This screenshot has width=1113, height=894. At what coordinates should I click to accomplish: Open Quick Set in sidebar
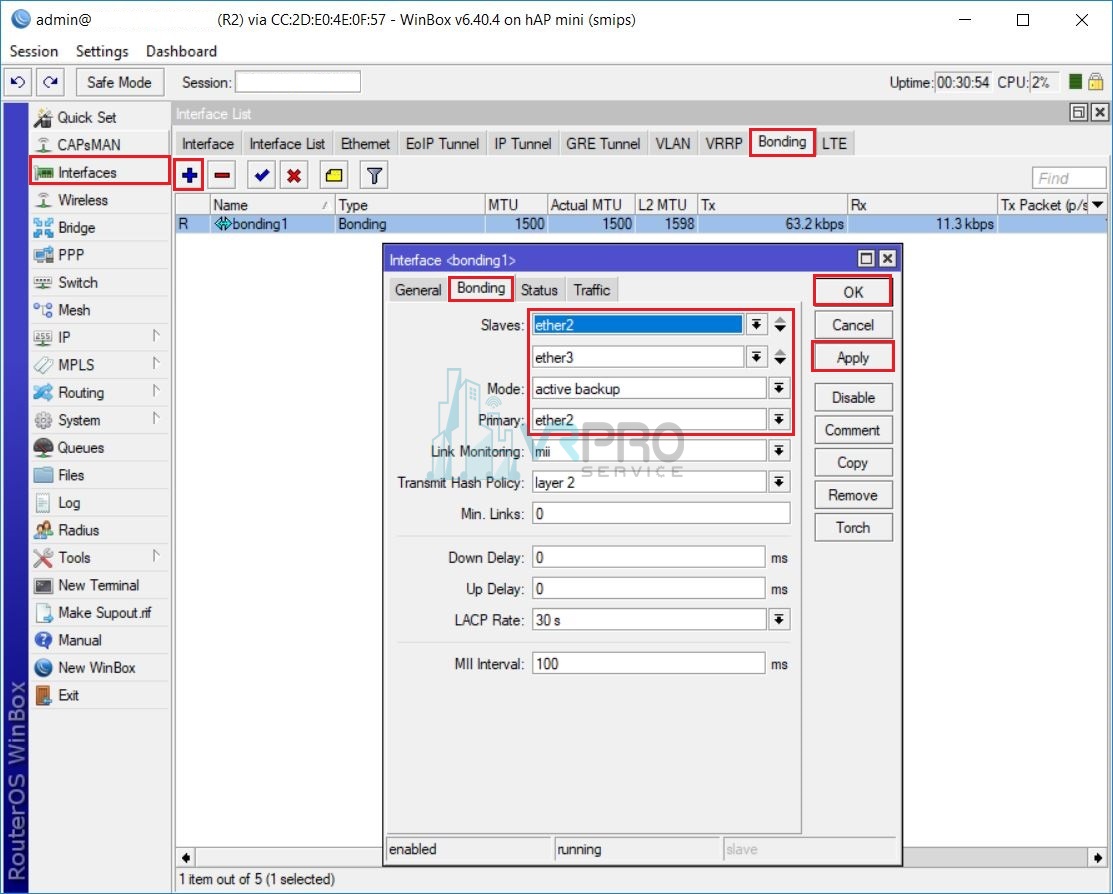coord(99,117)
